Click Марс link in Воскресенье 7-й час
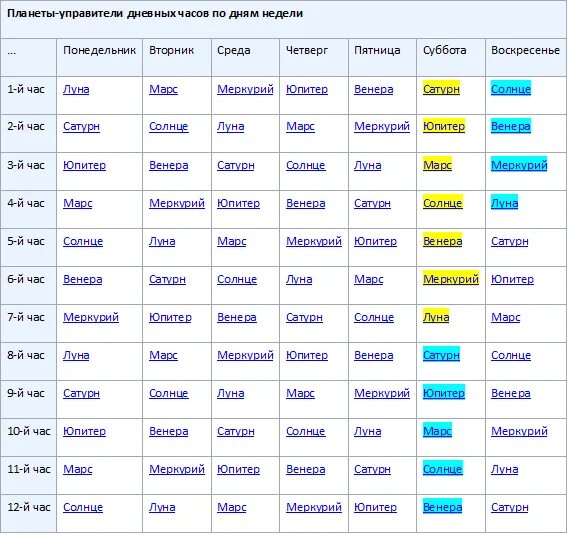This screenshot has height=535, width=567. point(506,317)
